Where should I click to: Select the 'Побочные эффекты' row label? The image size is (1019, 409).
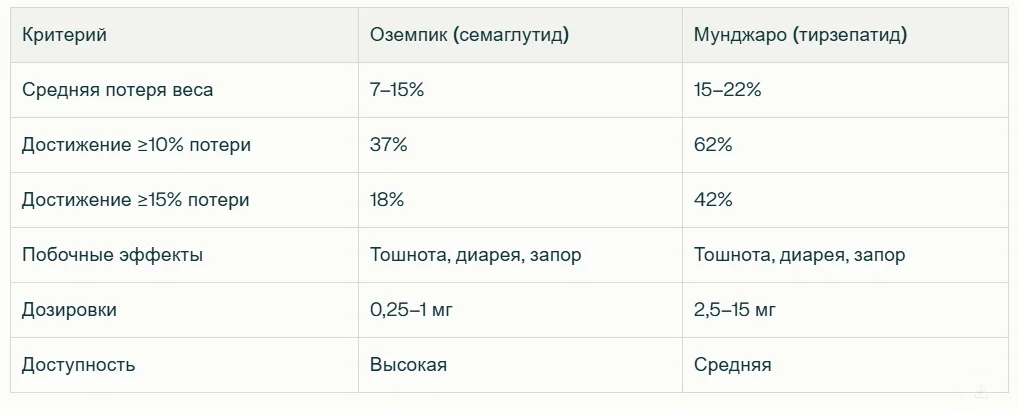(112, 255)
